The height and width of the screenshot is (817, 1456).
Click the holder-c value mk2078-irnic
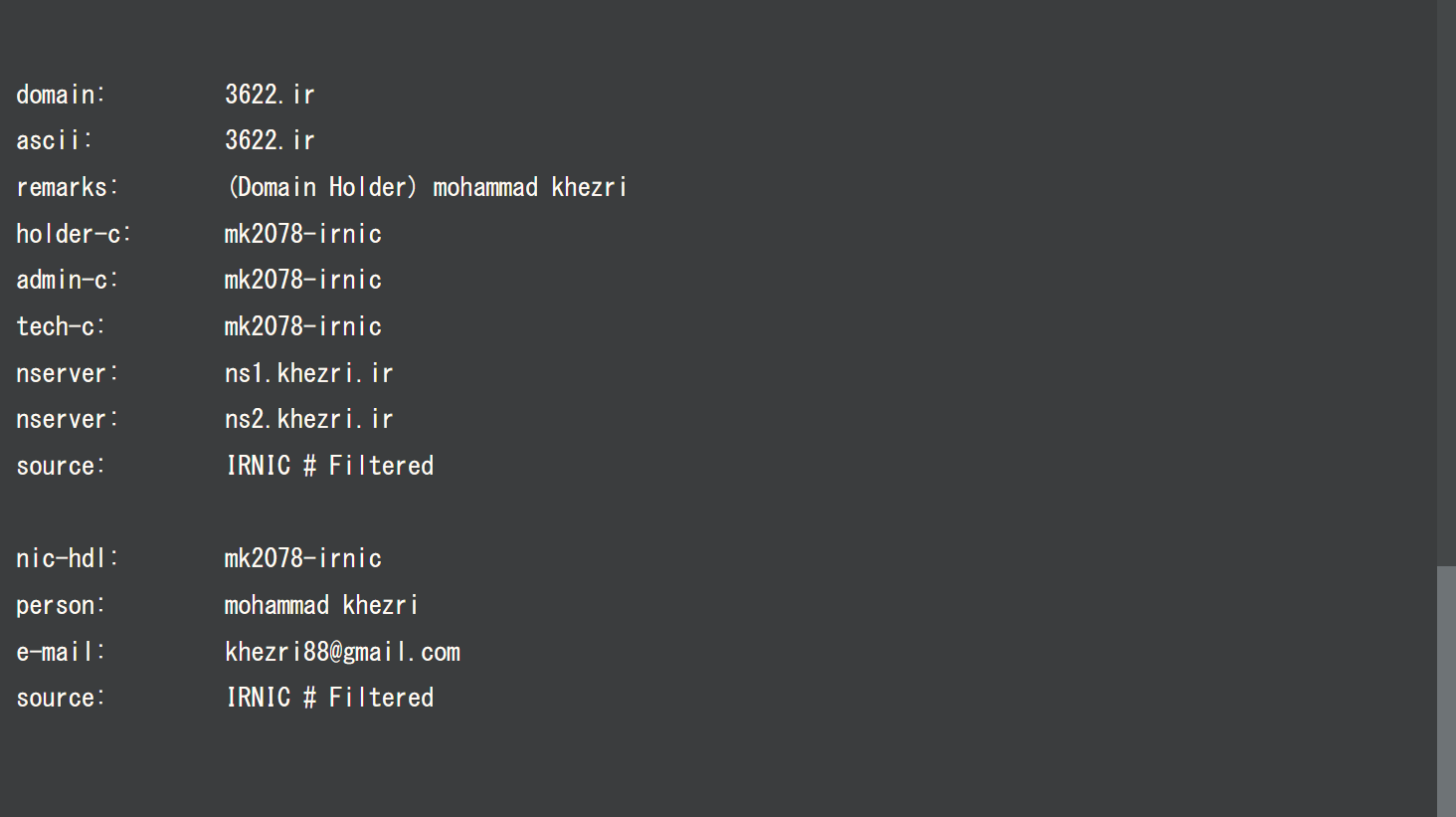tap(303, 234)
